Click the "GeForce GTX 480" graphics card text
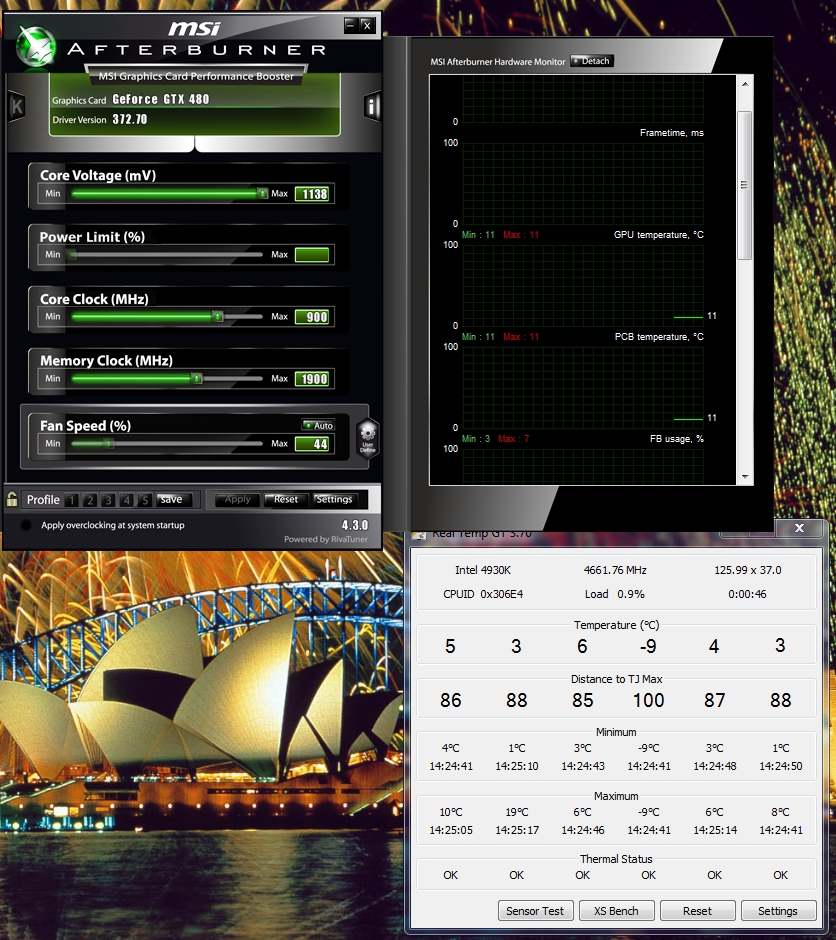 [161, 100]
